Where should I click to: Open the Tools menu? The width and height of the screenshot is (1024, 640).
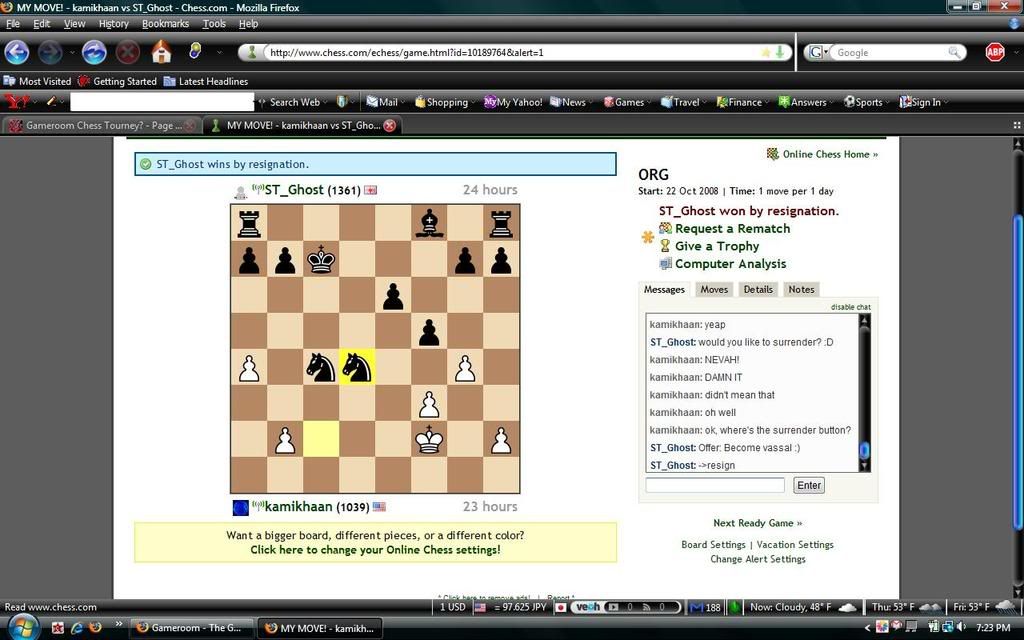tap(214, 24)
